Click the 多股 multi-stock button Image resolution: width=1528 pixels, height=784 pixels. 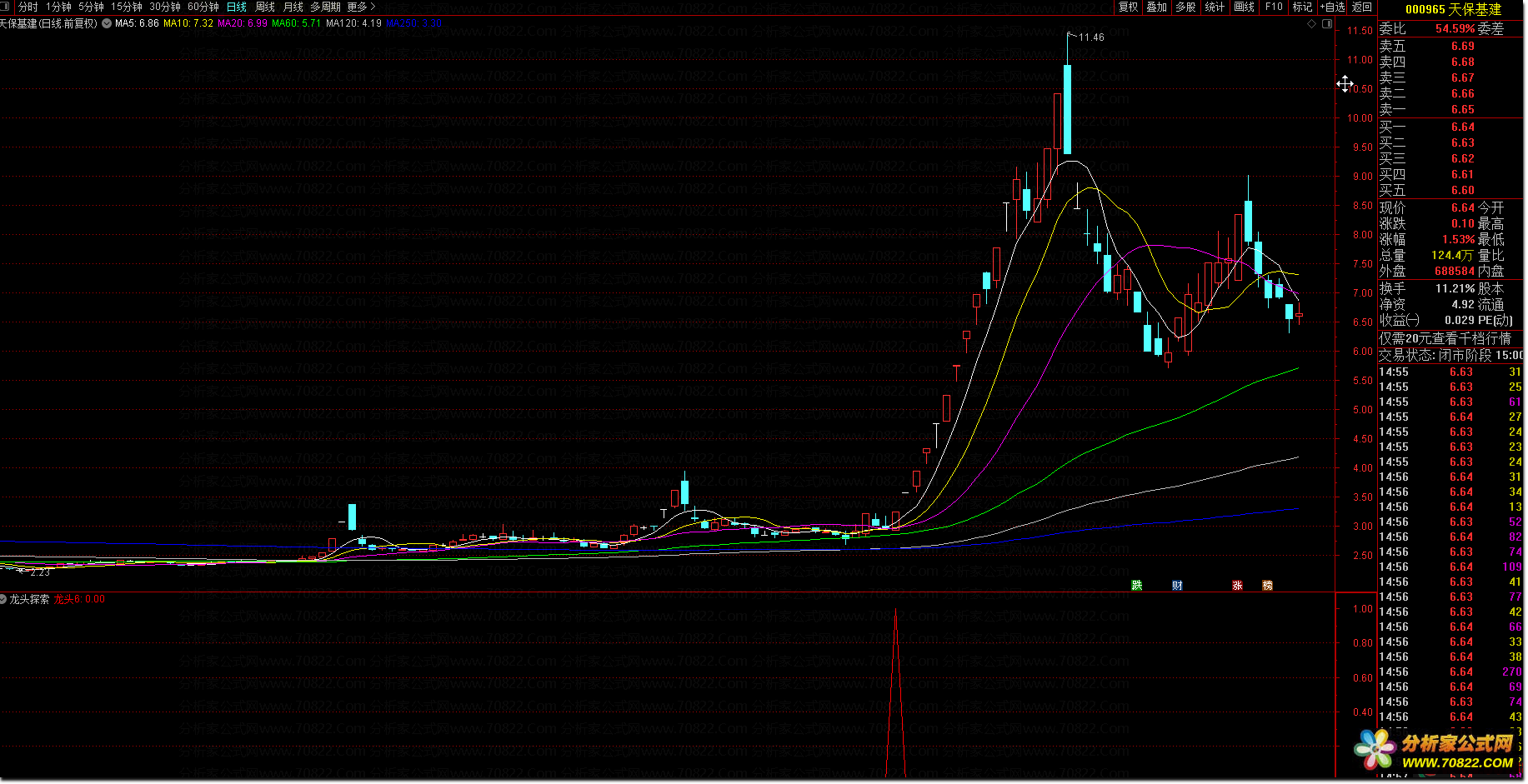click(1185, 7)
